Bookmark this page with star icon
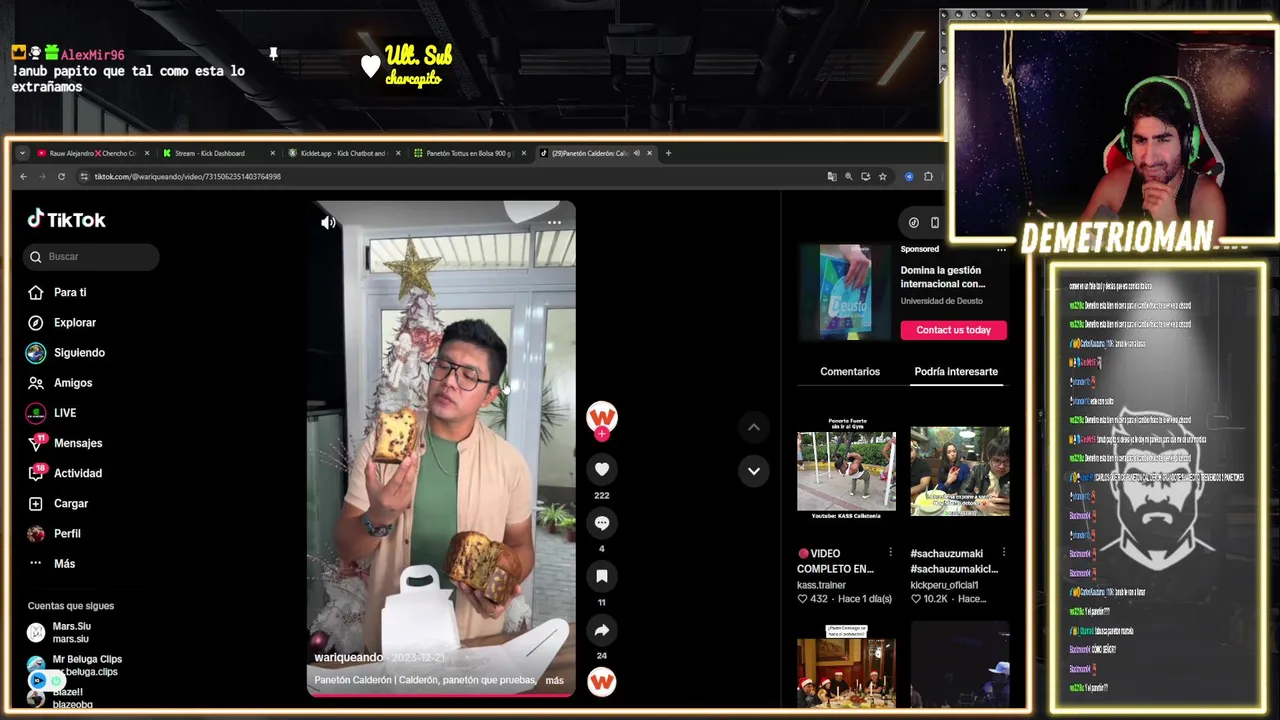 click(x=882, y=176)
